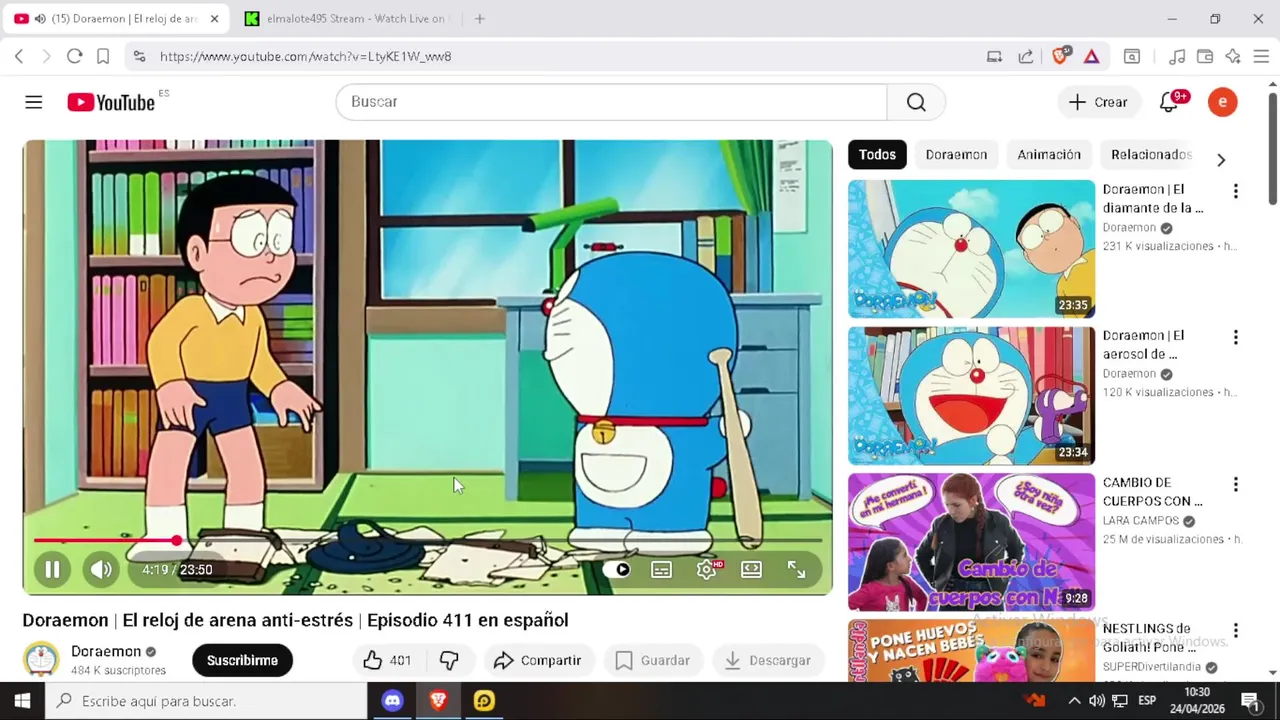Screen dimensions: 1280x720
Task: Click the install/cast screen icon in address bar
Action: coord(994,57)
